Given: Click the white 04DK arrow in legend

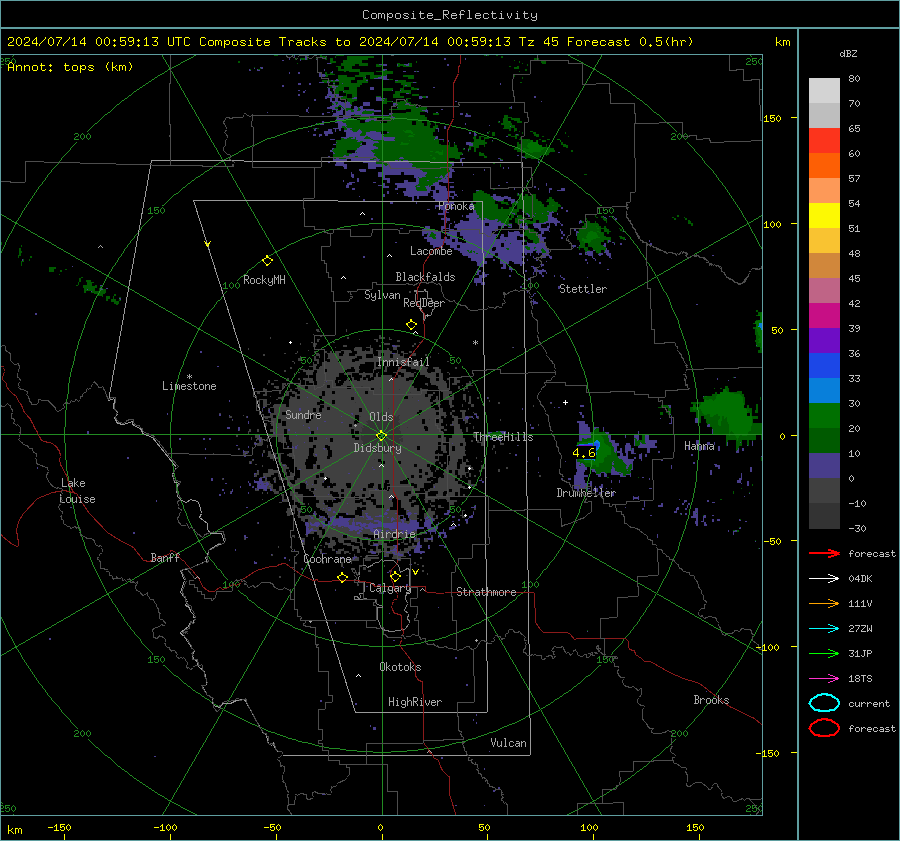Looking at the screenshot, I should 824,579.
